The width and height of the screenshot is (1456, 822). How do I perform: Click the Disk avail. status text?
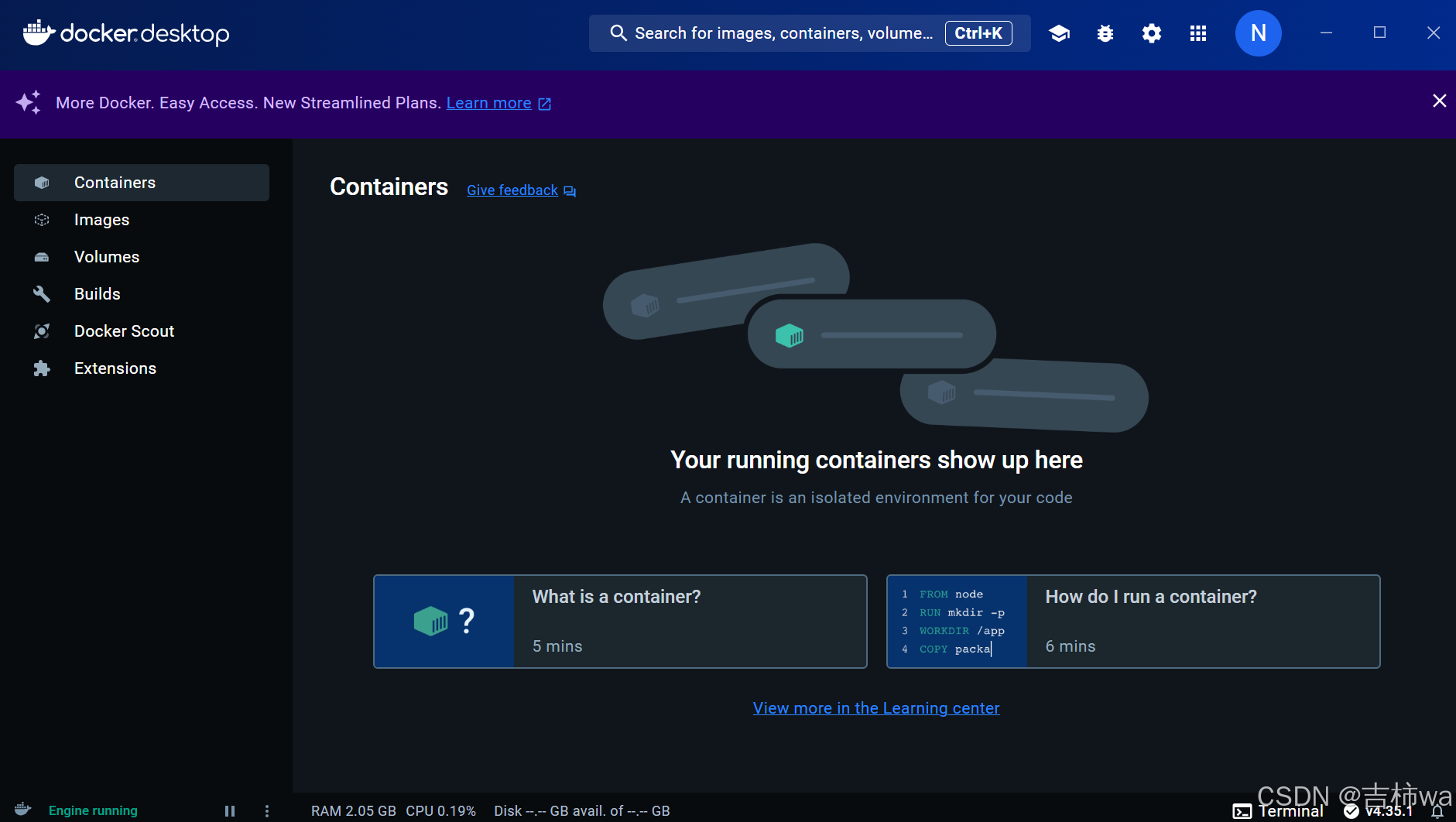click(582, 811)
